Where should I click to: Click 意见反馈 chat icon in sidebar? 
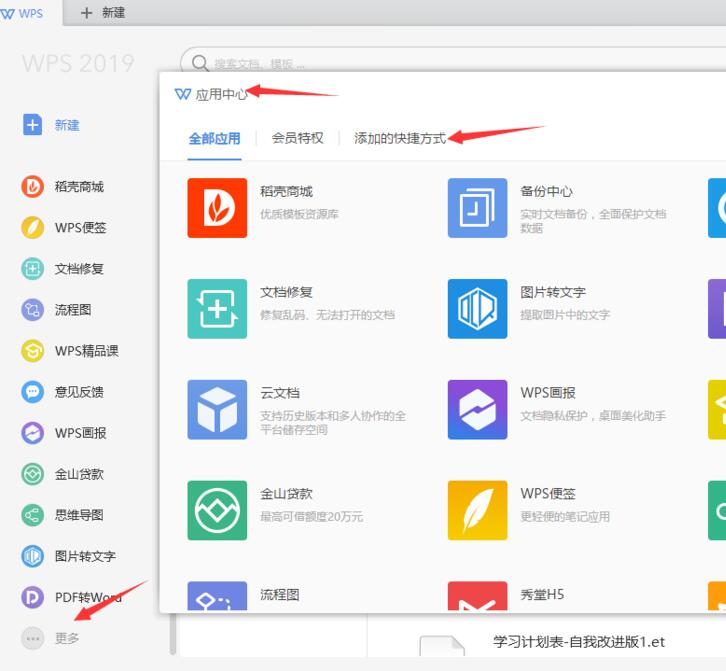[x=32, y=392]
